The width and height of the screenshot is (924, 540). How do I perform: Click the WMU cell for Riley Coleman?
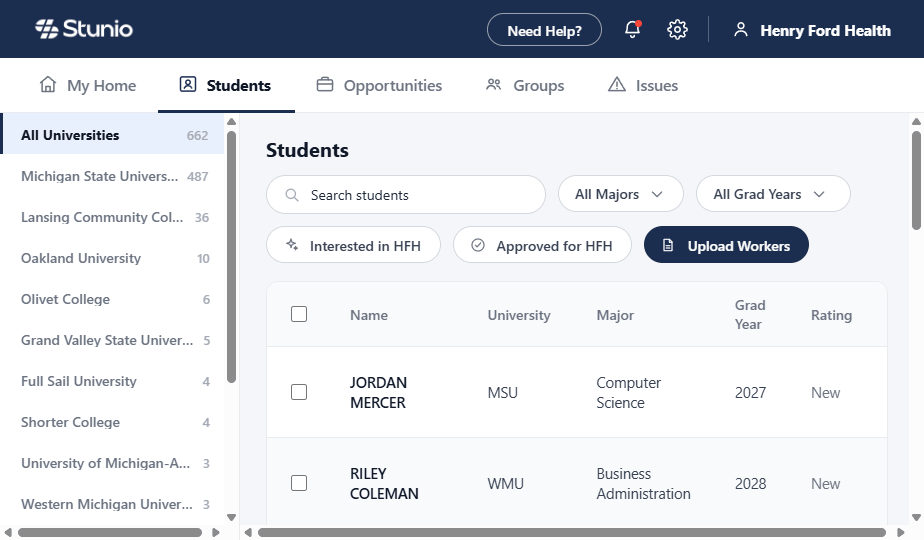point(506,483)
